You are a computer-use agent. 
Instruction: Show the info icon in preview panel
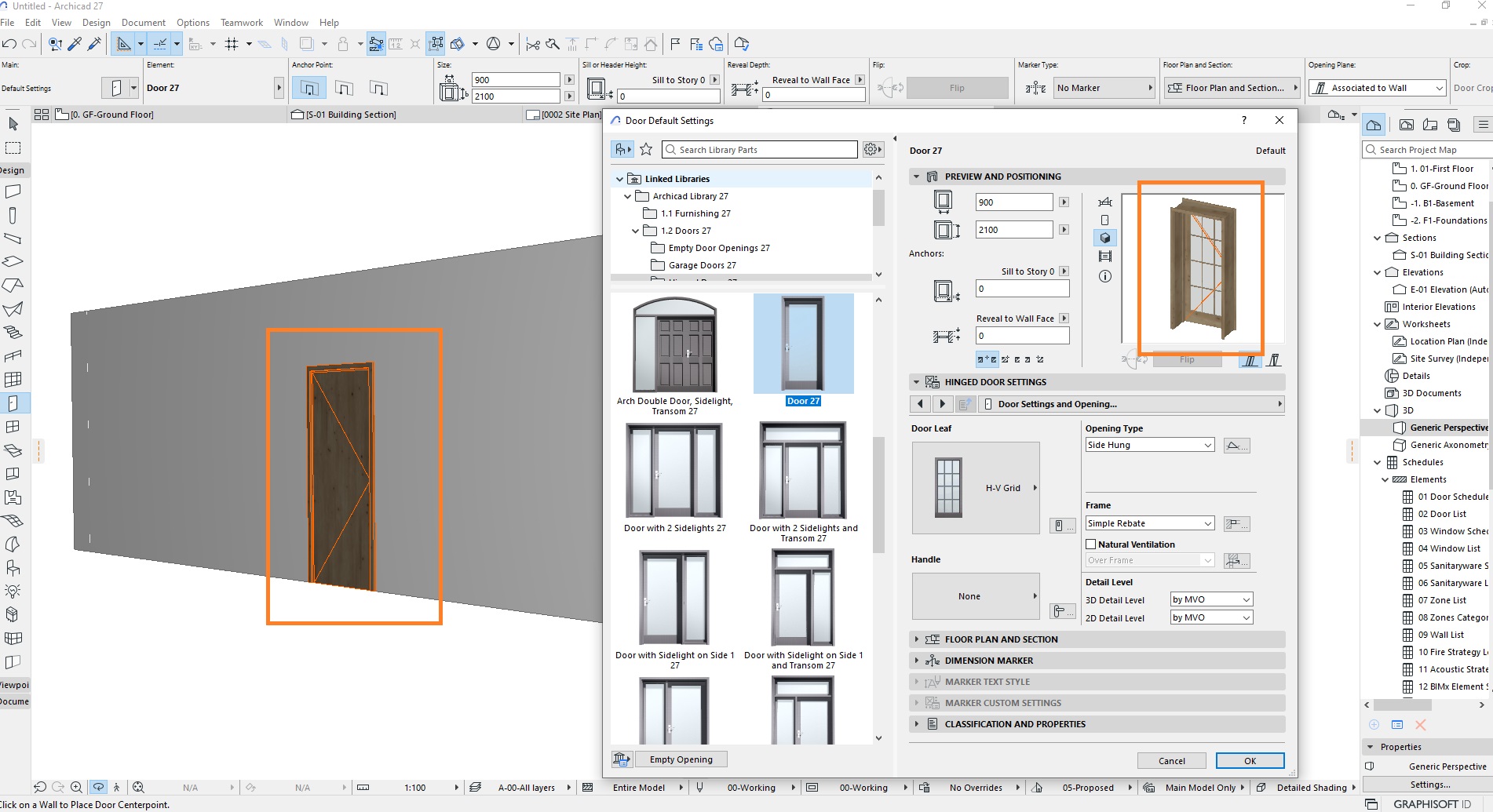(x=1105, y=276)
